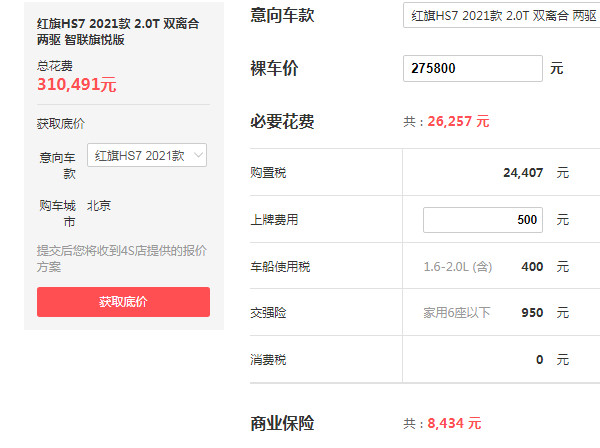Click the 商业保险 section heading
Viewport: 600px width, 448px height.
tap(282, 424)
